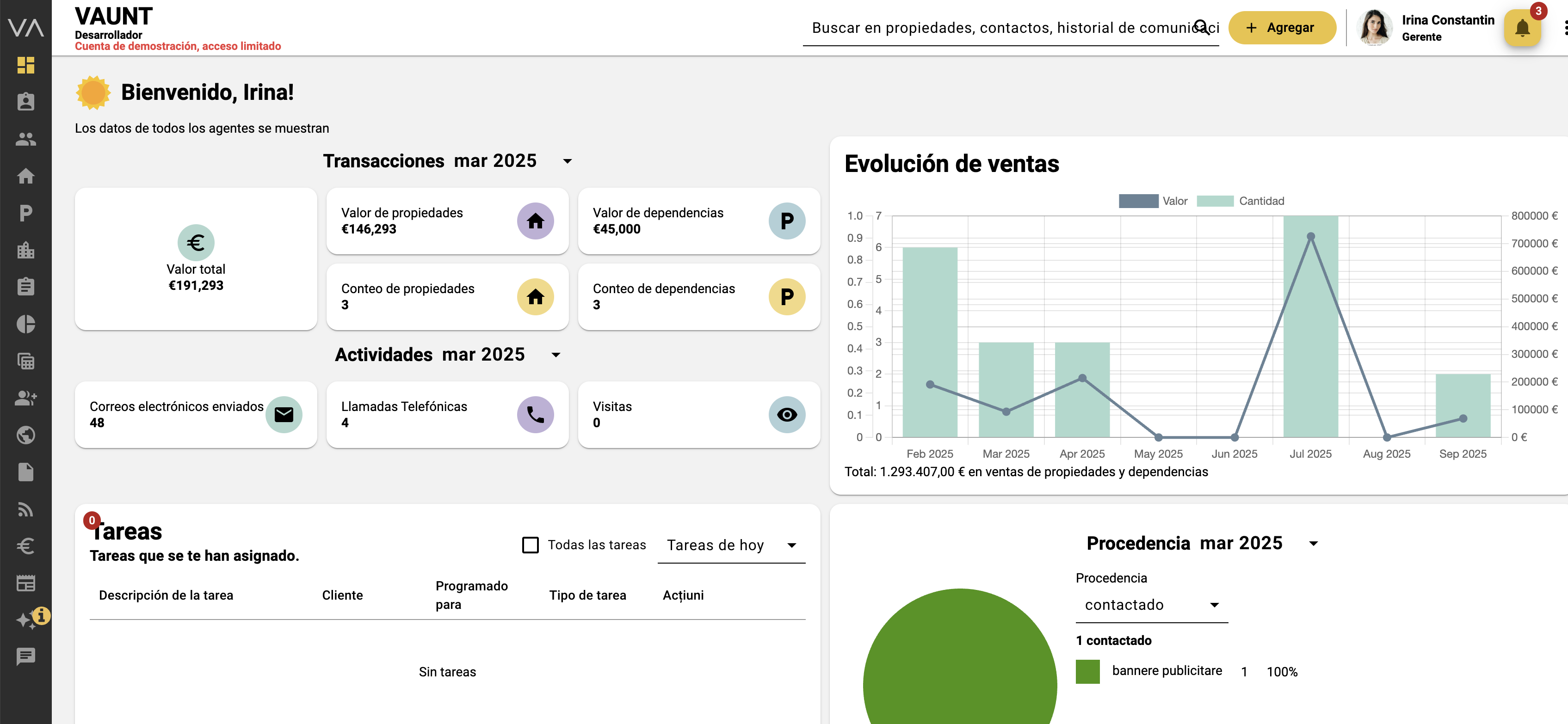Open the chat message sidebar icon
Viewport: 1568px width, 724px height.
[25, 657]
